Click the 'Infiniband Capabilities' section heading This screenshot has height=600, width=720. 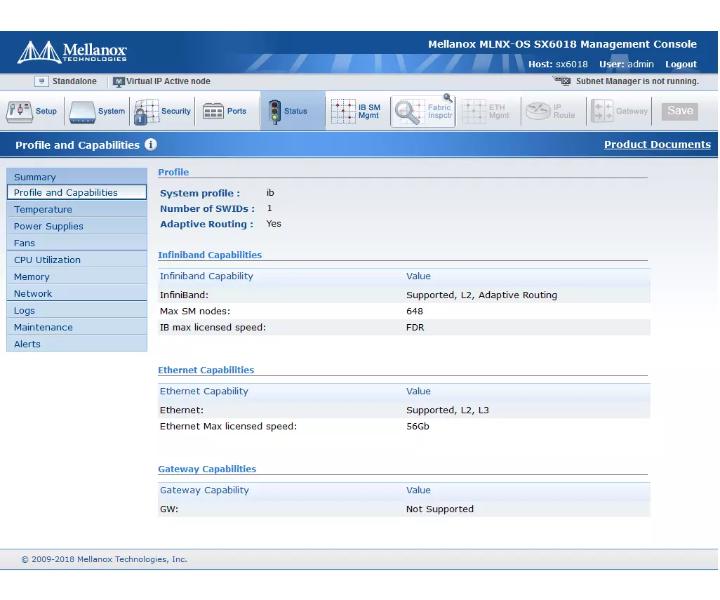click(x=210, y=255)
